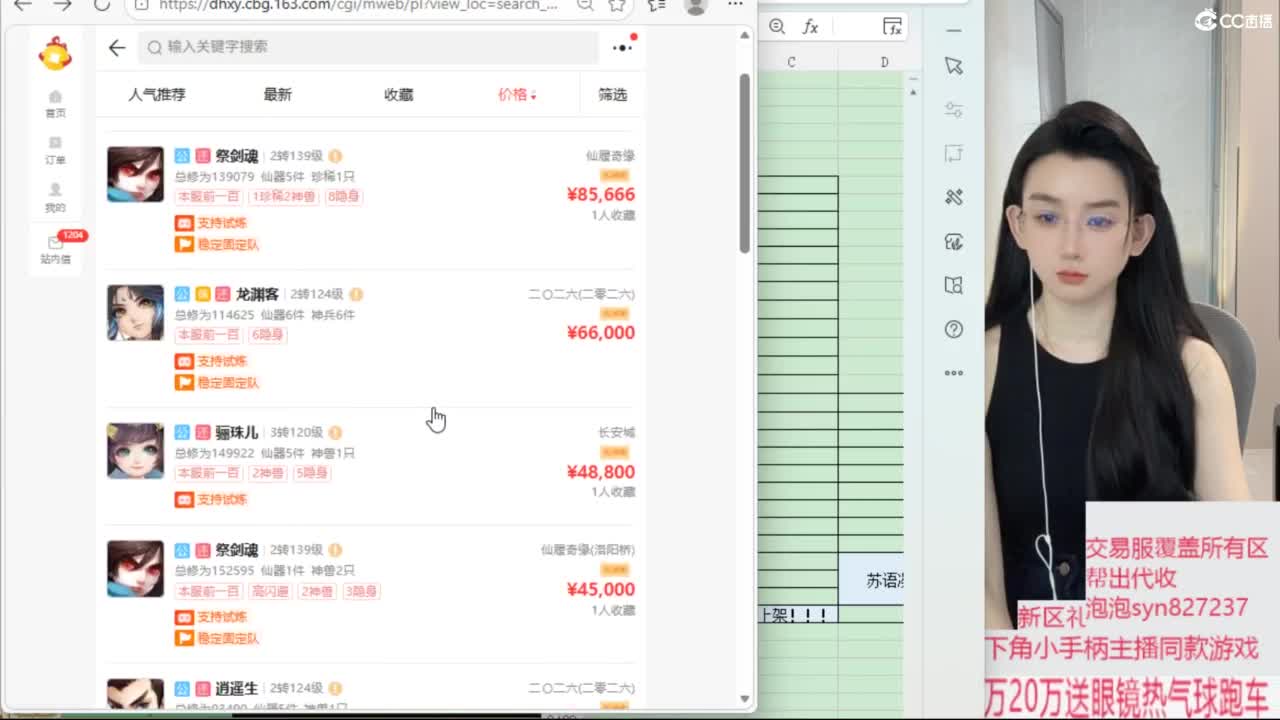Choose the selection arrow tool in spreadsheet sidebar
The height and width of the screenshot is (720, 1280).
coord(953,66)
